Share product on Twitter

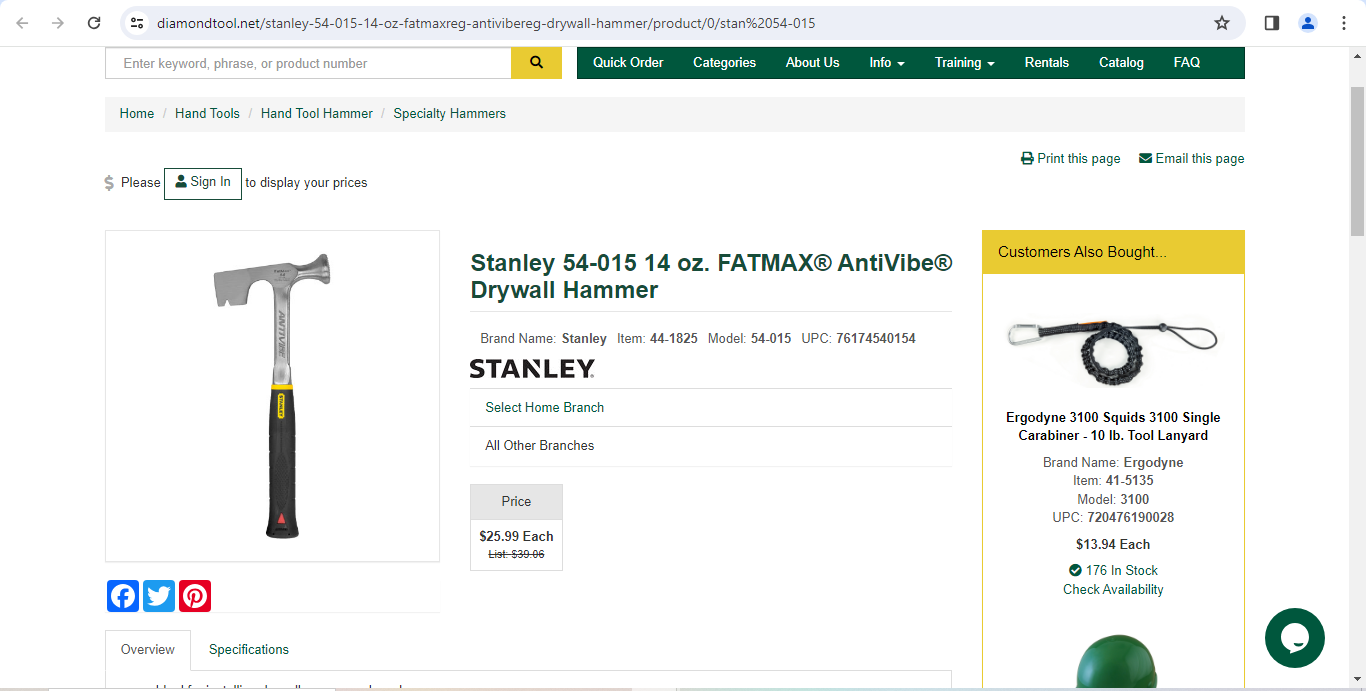pyautogui.click(x=159, y=596)
